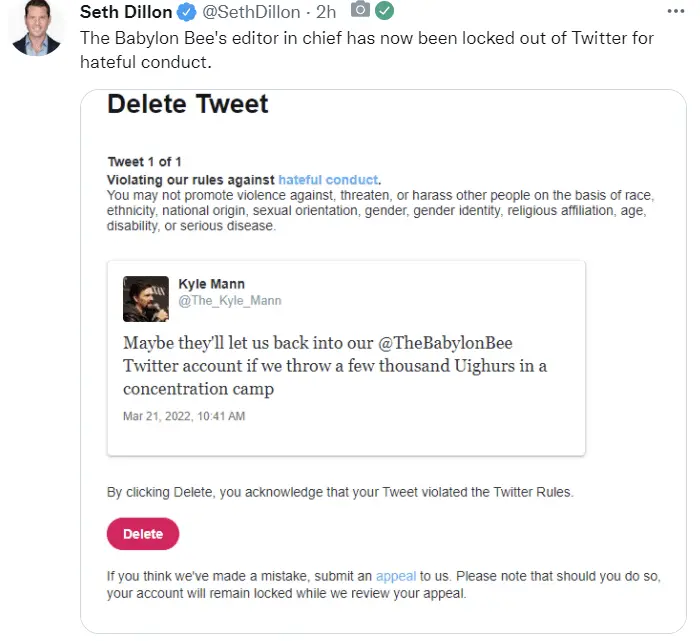This screenshot has width=700, height=641.
Task: Click the Tweet 1 of 1 label
Action: (x=145, y=162)
